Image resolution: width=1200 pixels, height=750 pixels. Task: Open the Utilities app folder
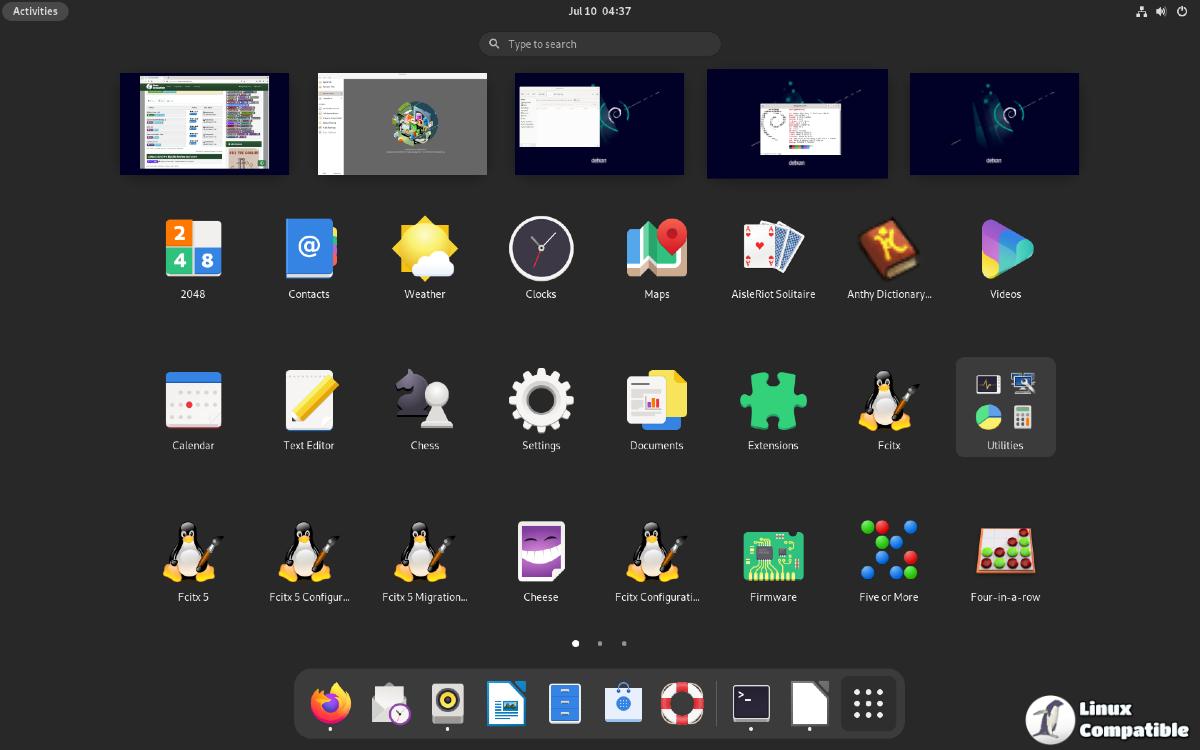coord(1005,407)
